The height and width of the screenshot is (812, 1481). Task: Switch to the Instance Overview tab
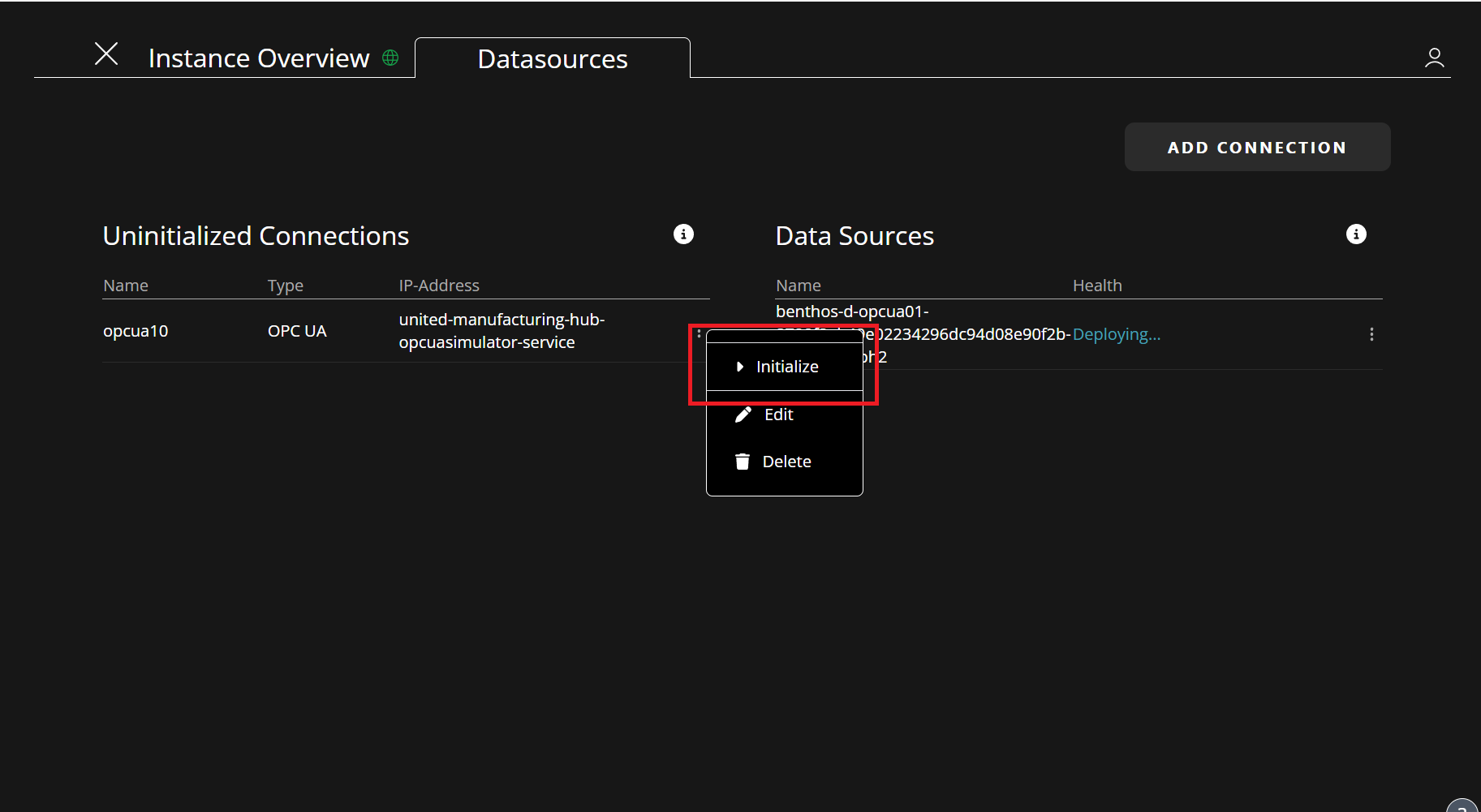pos(258,58)
